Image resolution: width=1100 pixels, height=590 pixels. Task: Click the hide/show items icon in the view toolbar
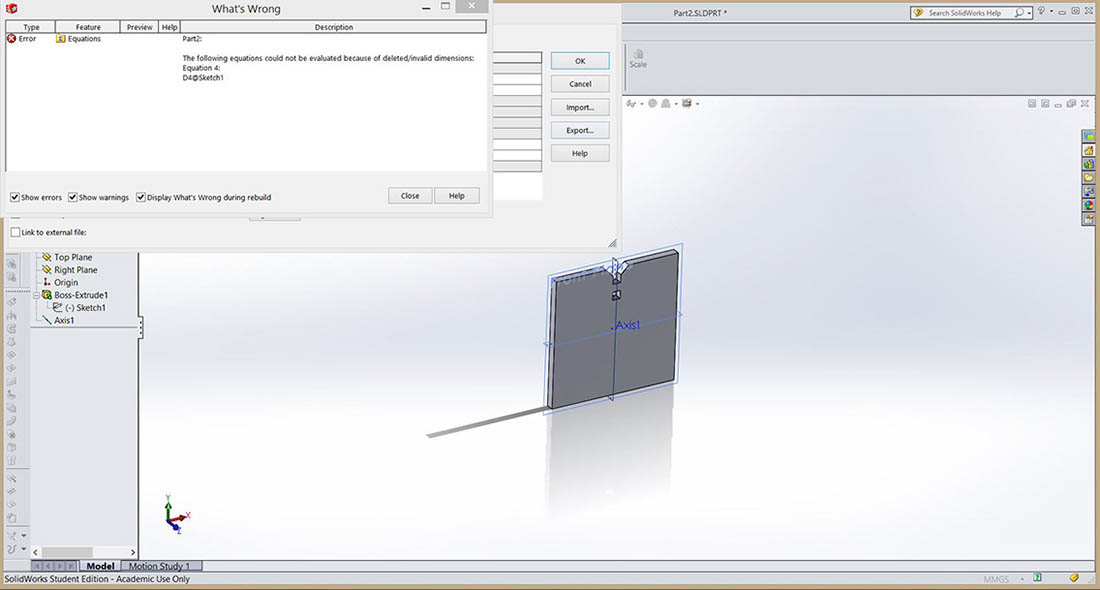point(631,104)
